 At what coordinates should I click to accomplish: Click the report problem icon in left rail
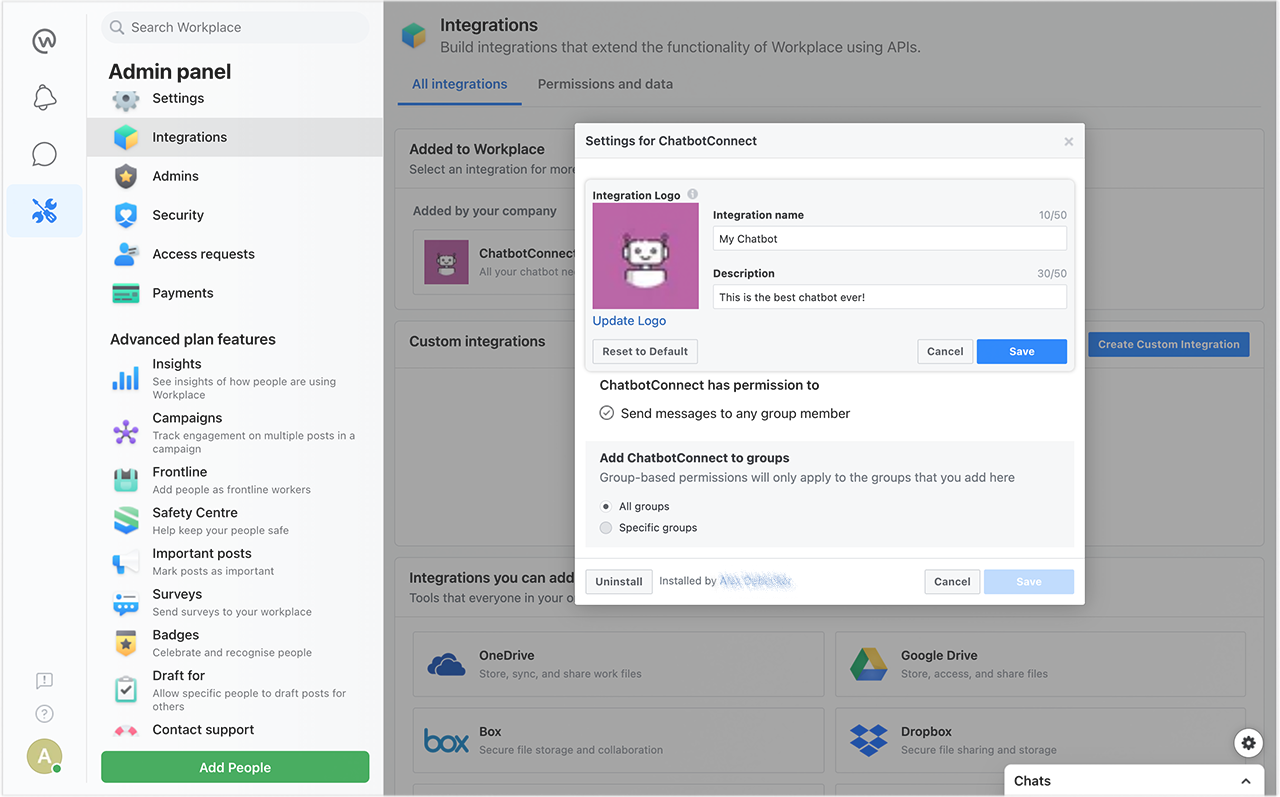pyautogui.click(x=44, y=681)
